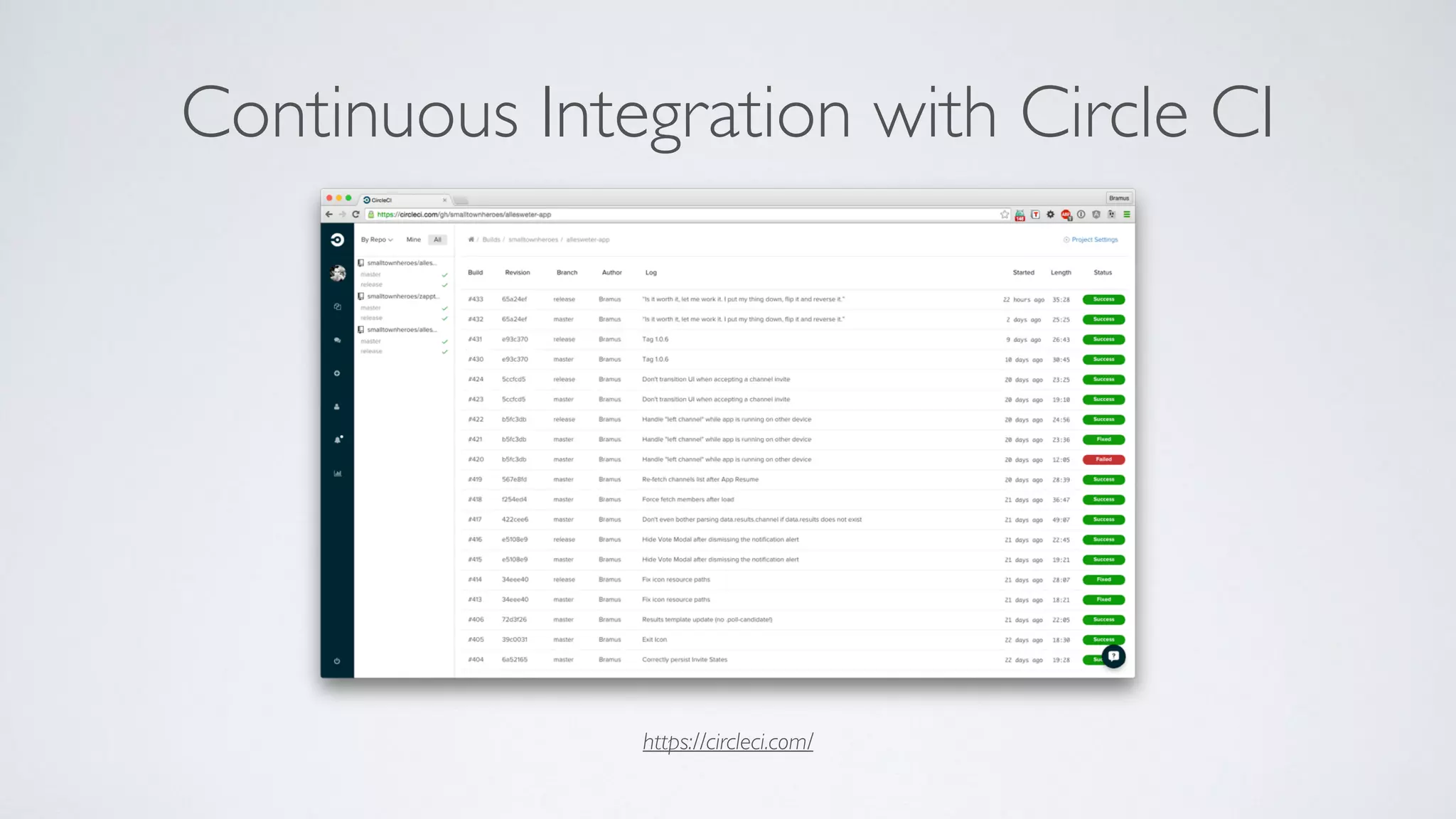Screen dimensions: 1456x819
Task: Open a new browser tab
Action: [461, 200]
